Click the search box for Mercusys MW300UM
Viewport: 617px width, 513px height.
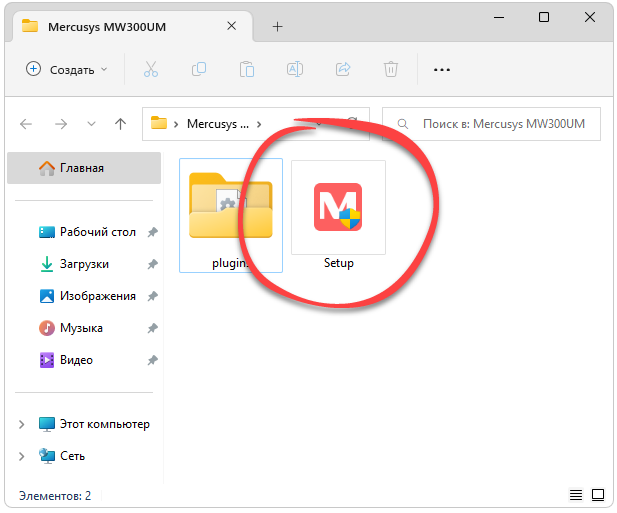(491, 124)
